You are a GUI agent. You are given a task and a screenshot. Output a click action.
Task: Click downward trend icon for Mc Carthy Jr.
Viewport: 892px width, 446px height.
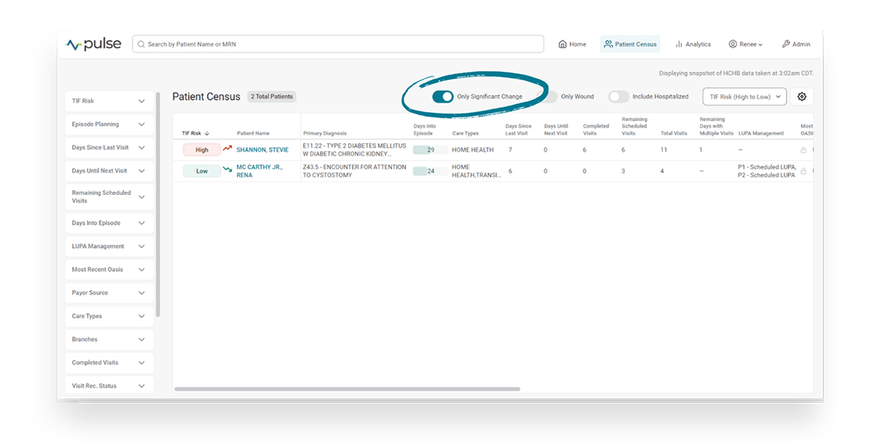click(x=228, y=169)
